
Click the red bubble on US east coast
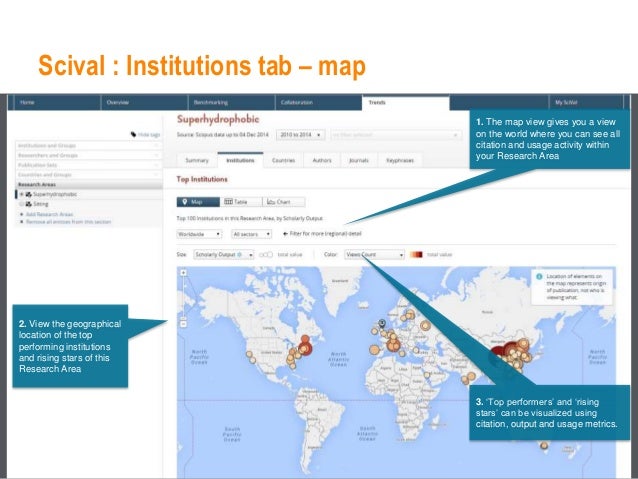pos(305,349)
